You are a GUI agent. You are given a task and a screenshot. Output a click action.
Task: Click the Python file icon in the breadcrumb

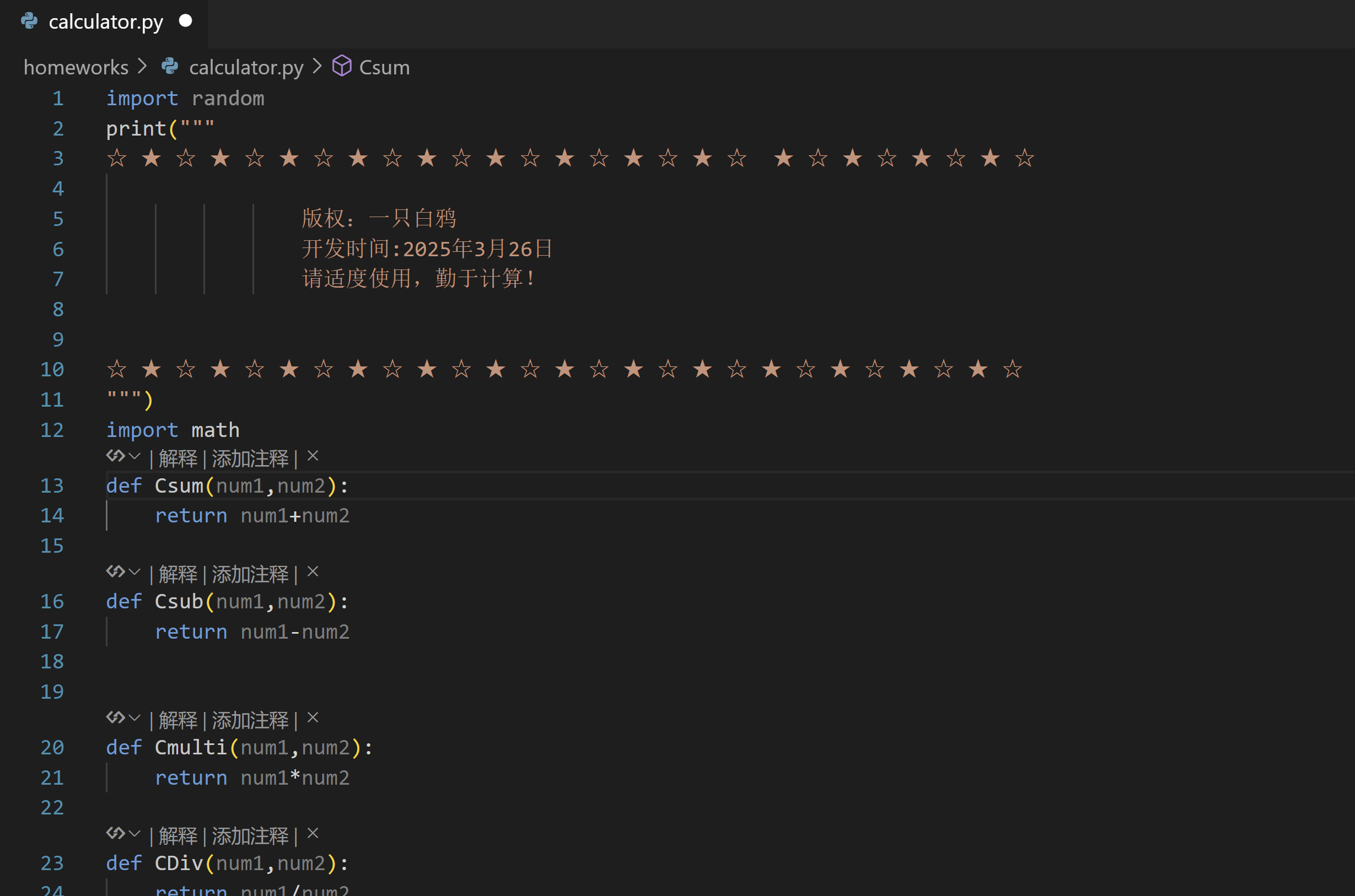(170, 67)
